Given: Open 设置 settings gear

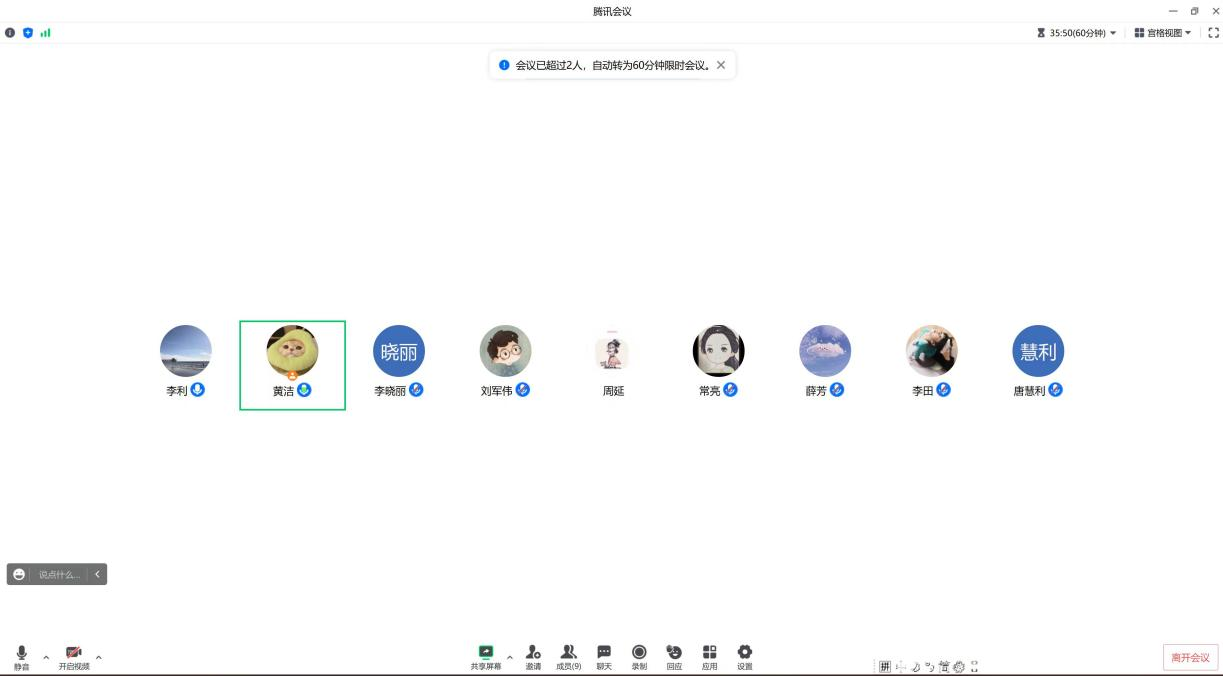Looking at the screenshot, I should tap(744, 653).
